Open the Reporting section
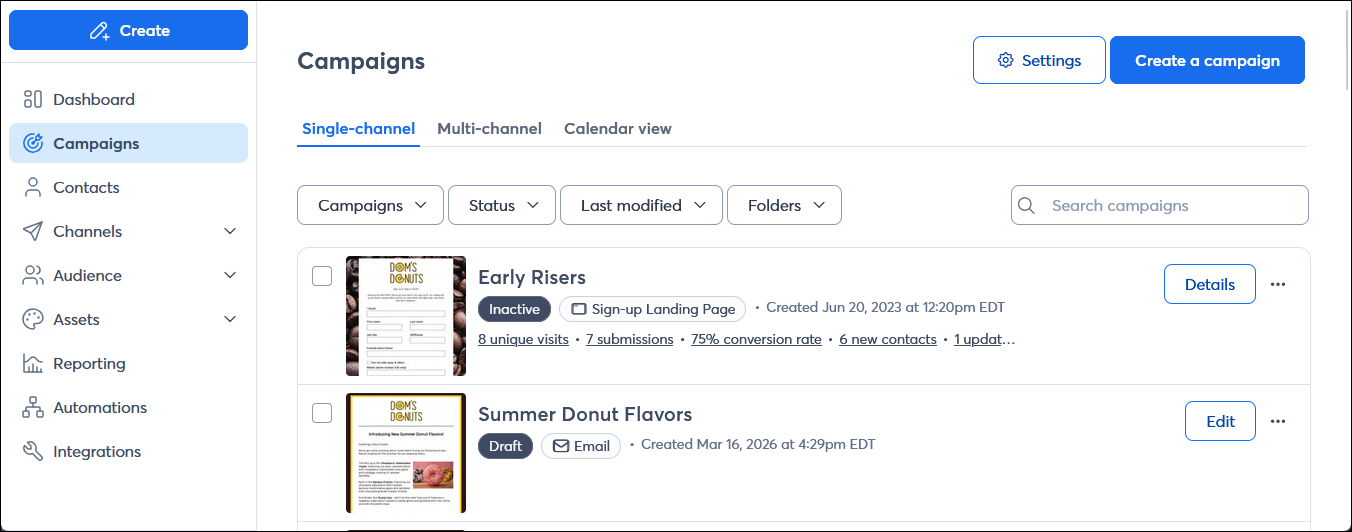Screen dimensions: 1352x532 coord(128,363)
